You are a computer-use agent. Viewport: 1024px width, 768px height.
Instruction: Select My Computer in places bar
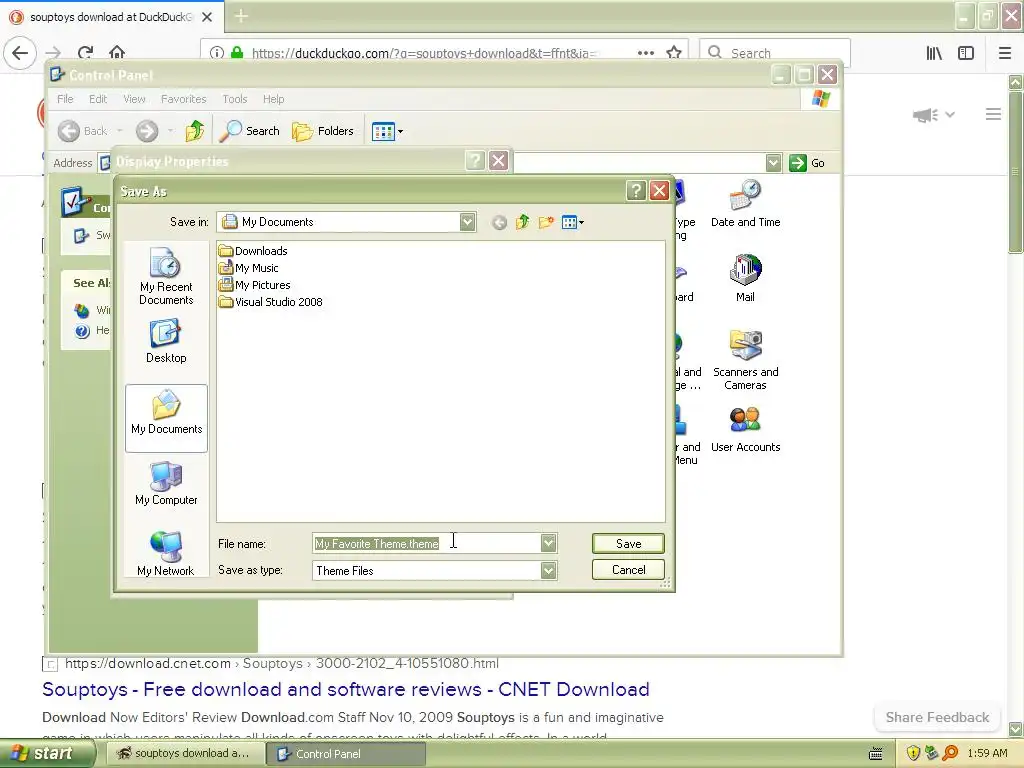pos(166,484)
